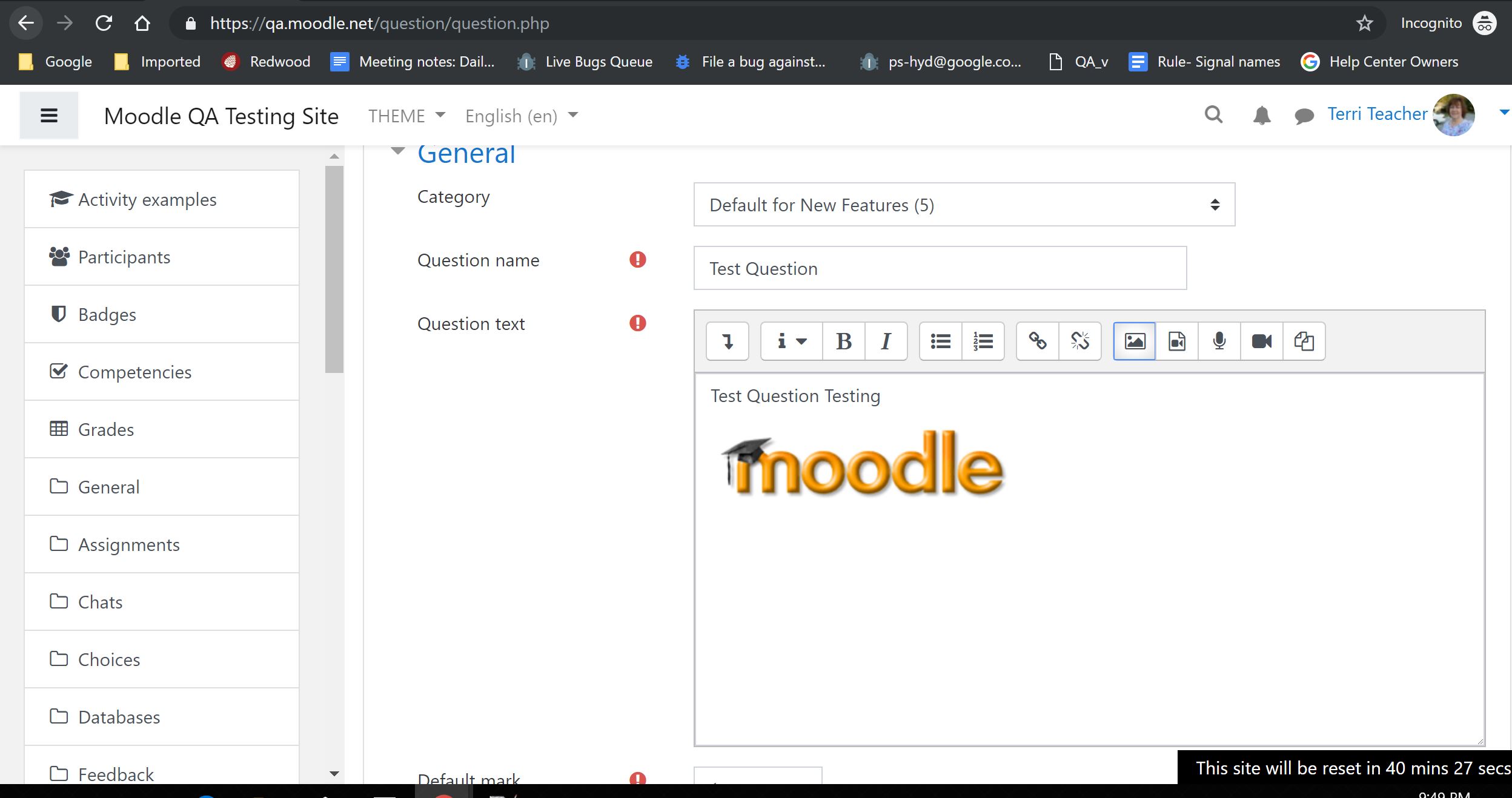Open the Help Center Owners bookmark

1379,62
